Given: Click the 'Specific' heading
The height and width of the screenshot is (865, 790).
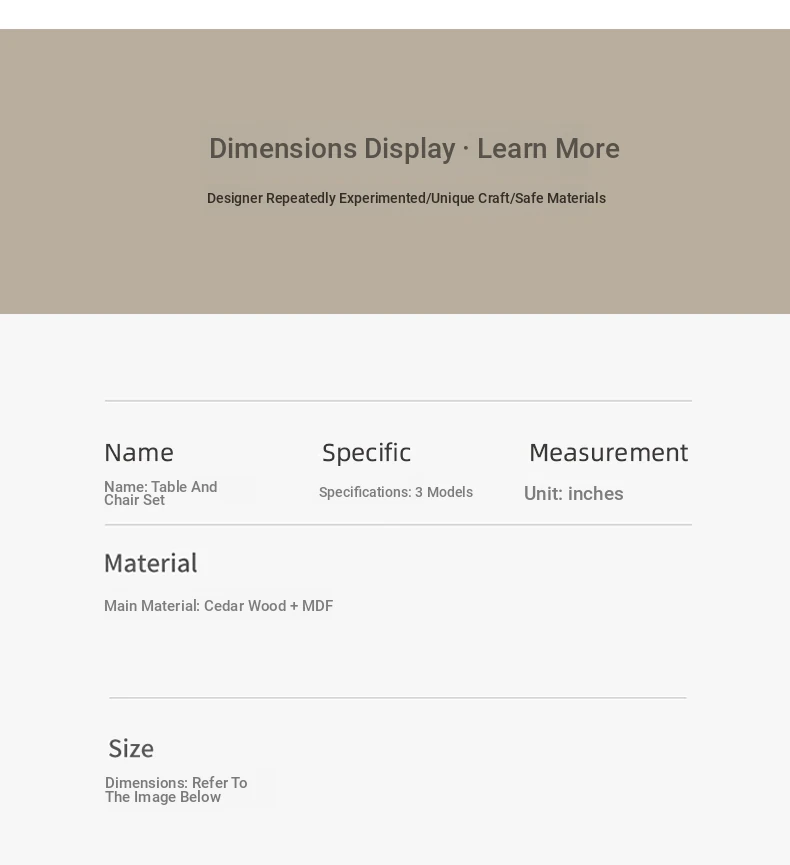Looking at the screenshot, I should click(366, 452).
